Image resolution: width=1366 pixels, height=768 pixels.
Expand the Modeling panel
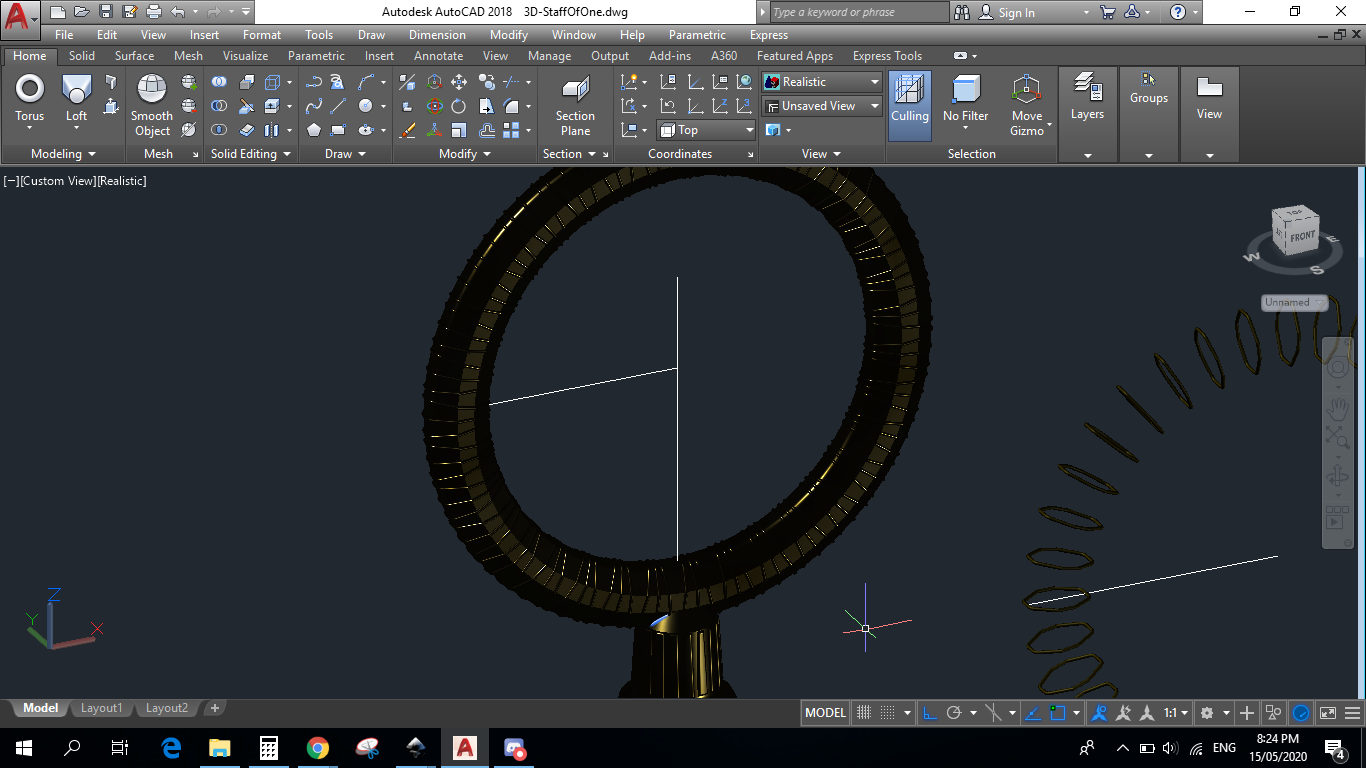coord(63,154)
